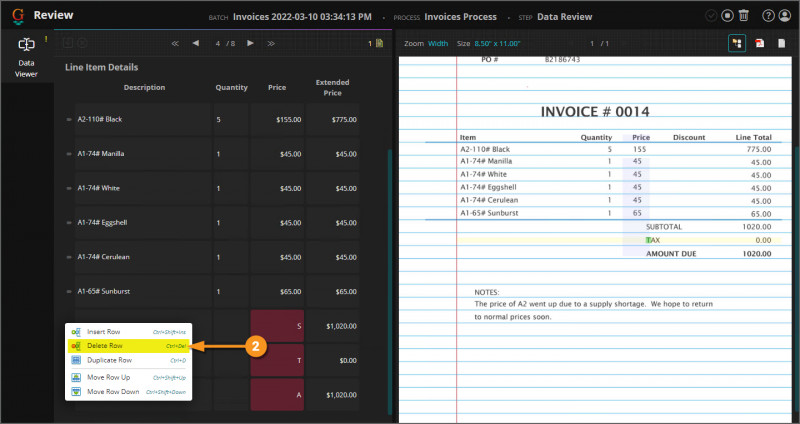Click the page number field showing 1

(592, 43)
